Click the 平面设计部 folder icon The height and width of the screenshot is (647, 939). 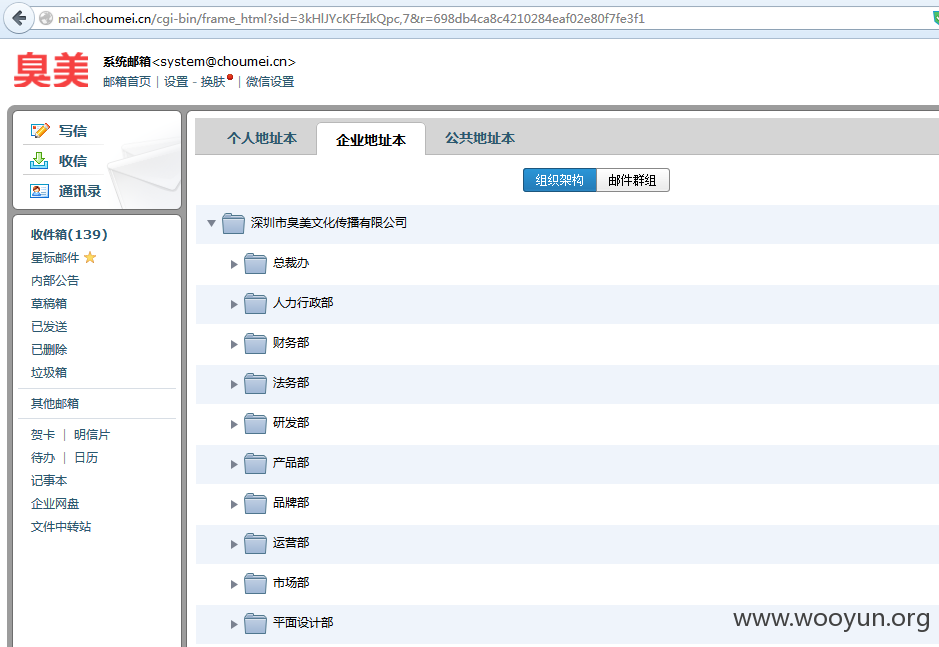[x=255, y=624]
